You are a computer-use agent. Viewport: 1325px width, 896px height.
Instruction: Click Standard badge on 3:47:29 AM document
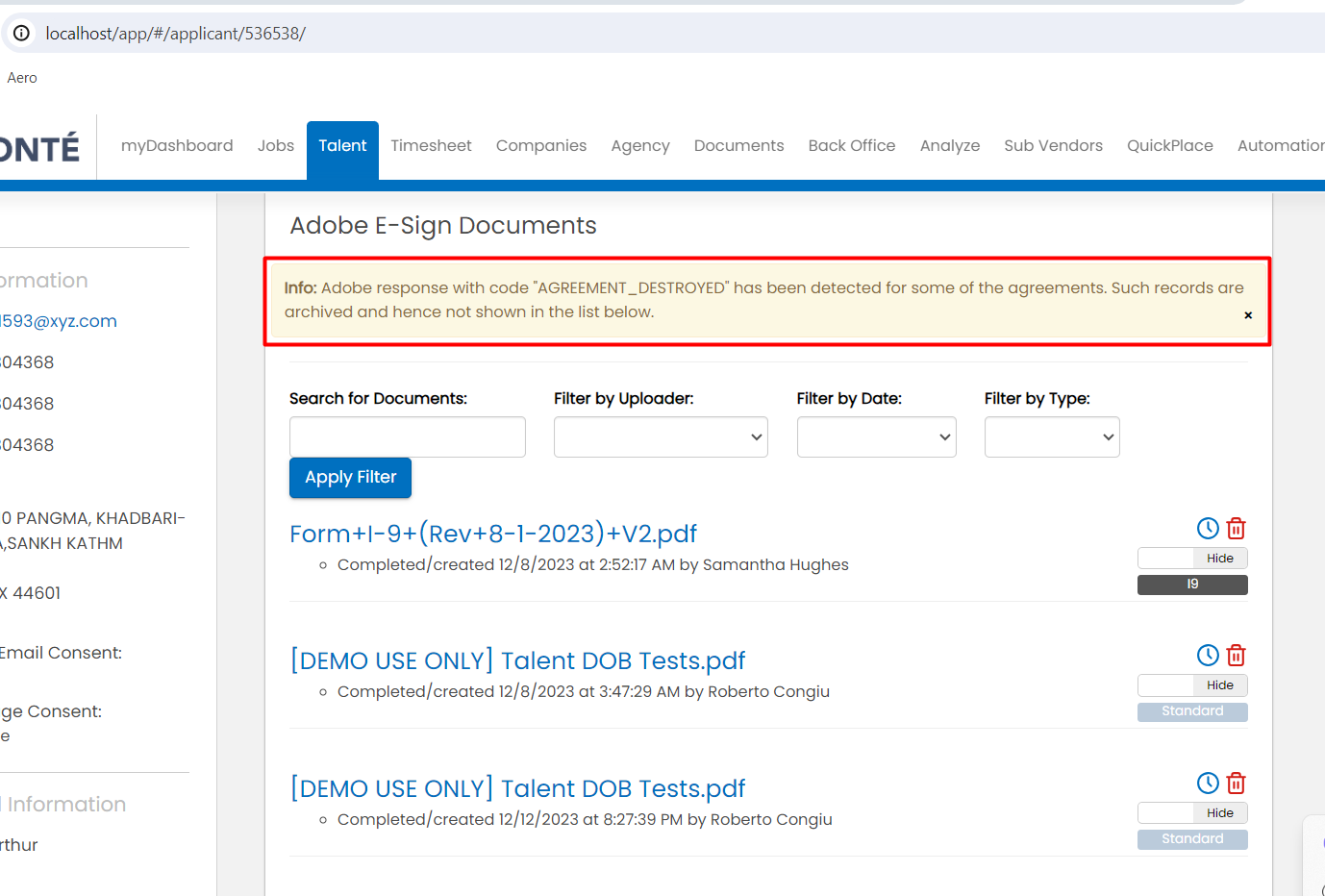tap(1192, 711)
